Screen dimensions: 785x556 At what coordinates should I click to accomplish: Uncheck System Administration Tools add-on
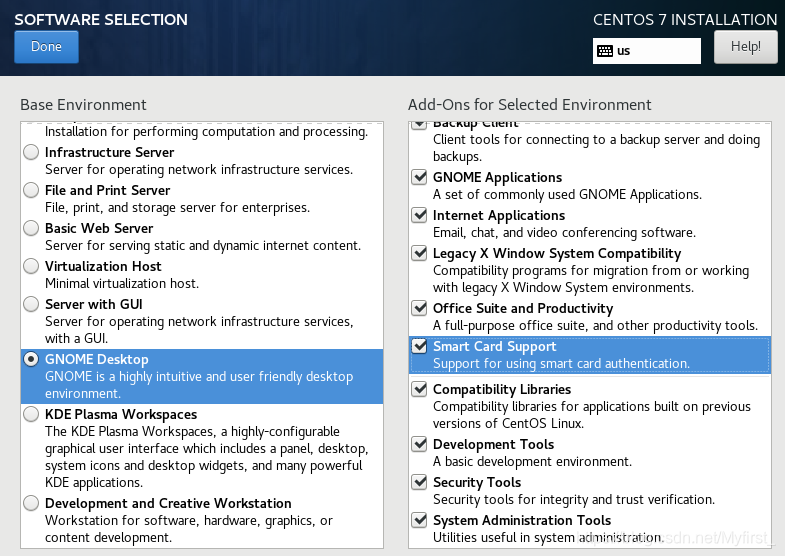point(419,520)
